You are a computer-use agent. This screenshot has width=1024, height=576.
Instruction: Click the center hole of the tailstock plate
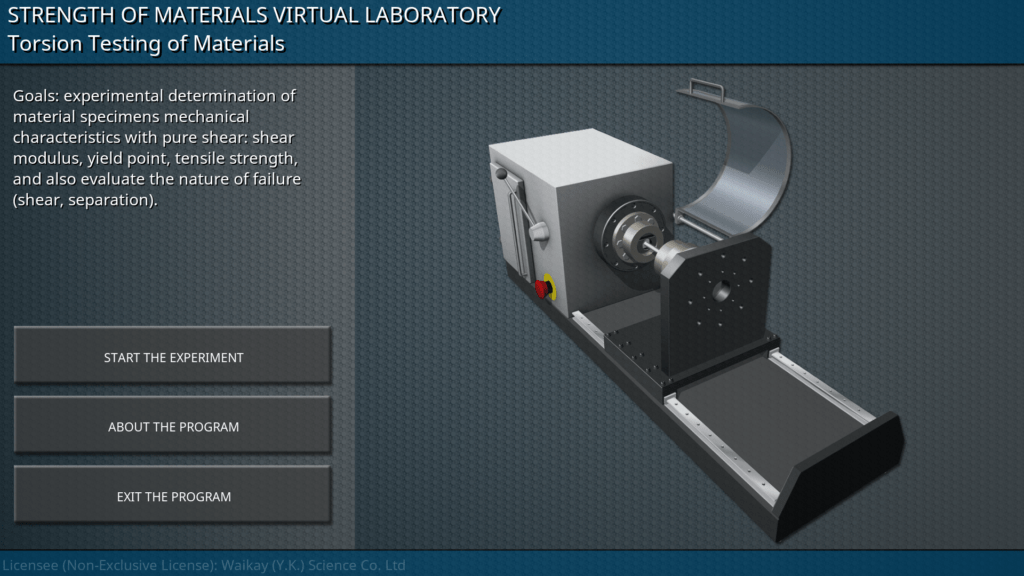[x=721, y=291]
